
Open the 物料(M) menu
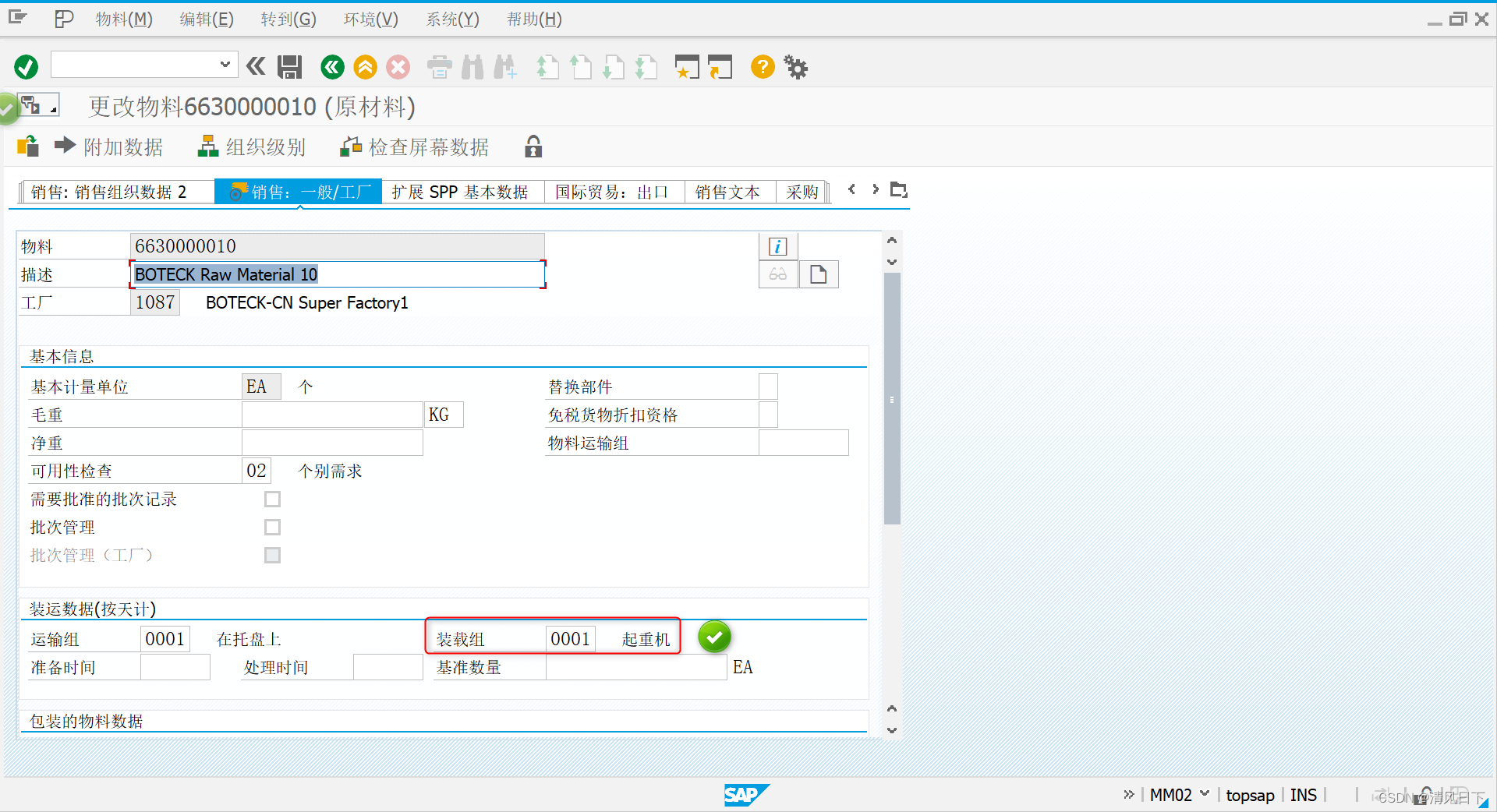[x=124, y=19]
